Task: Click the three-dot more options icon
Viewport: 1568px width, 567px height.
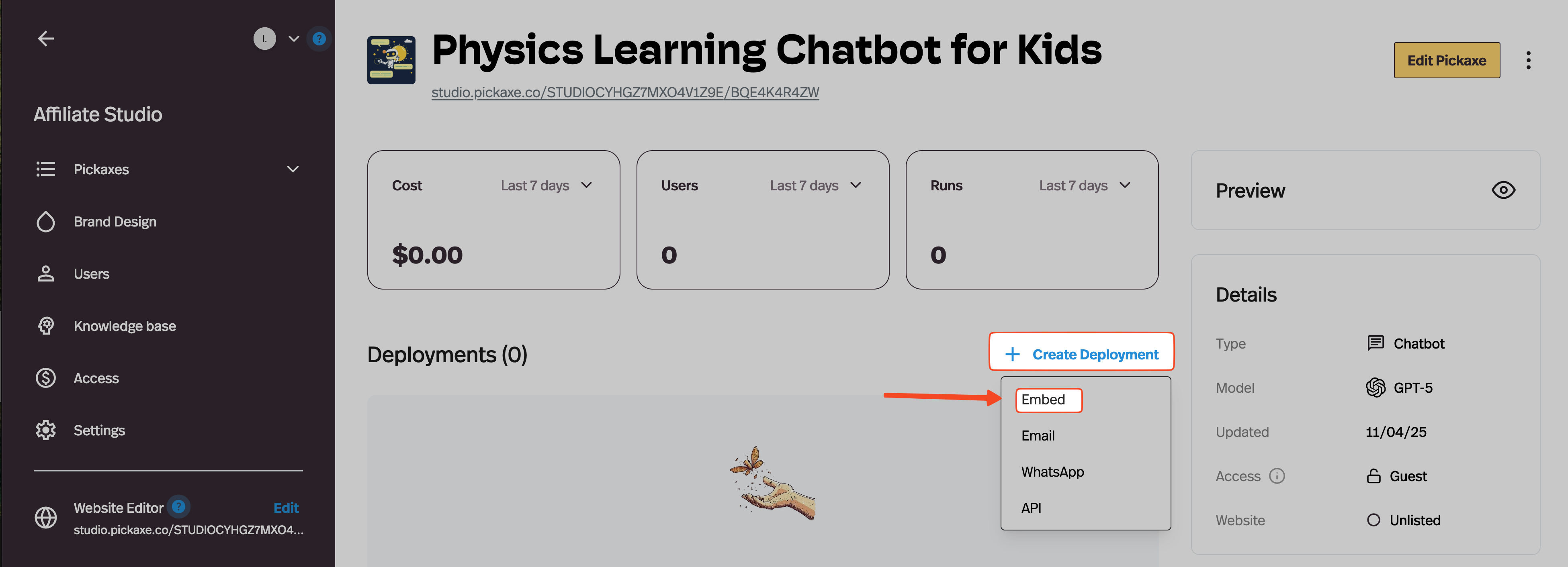Action: point(1528,60)
